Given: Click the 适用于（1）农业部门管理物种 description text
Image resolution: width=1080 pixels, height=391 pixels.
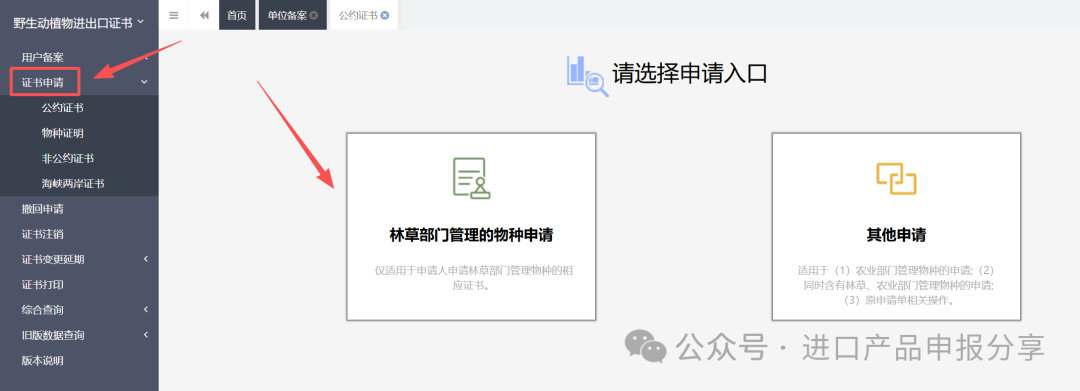Looking at the screenshot, I should coord(896,285).
